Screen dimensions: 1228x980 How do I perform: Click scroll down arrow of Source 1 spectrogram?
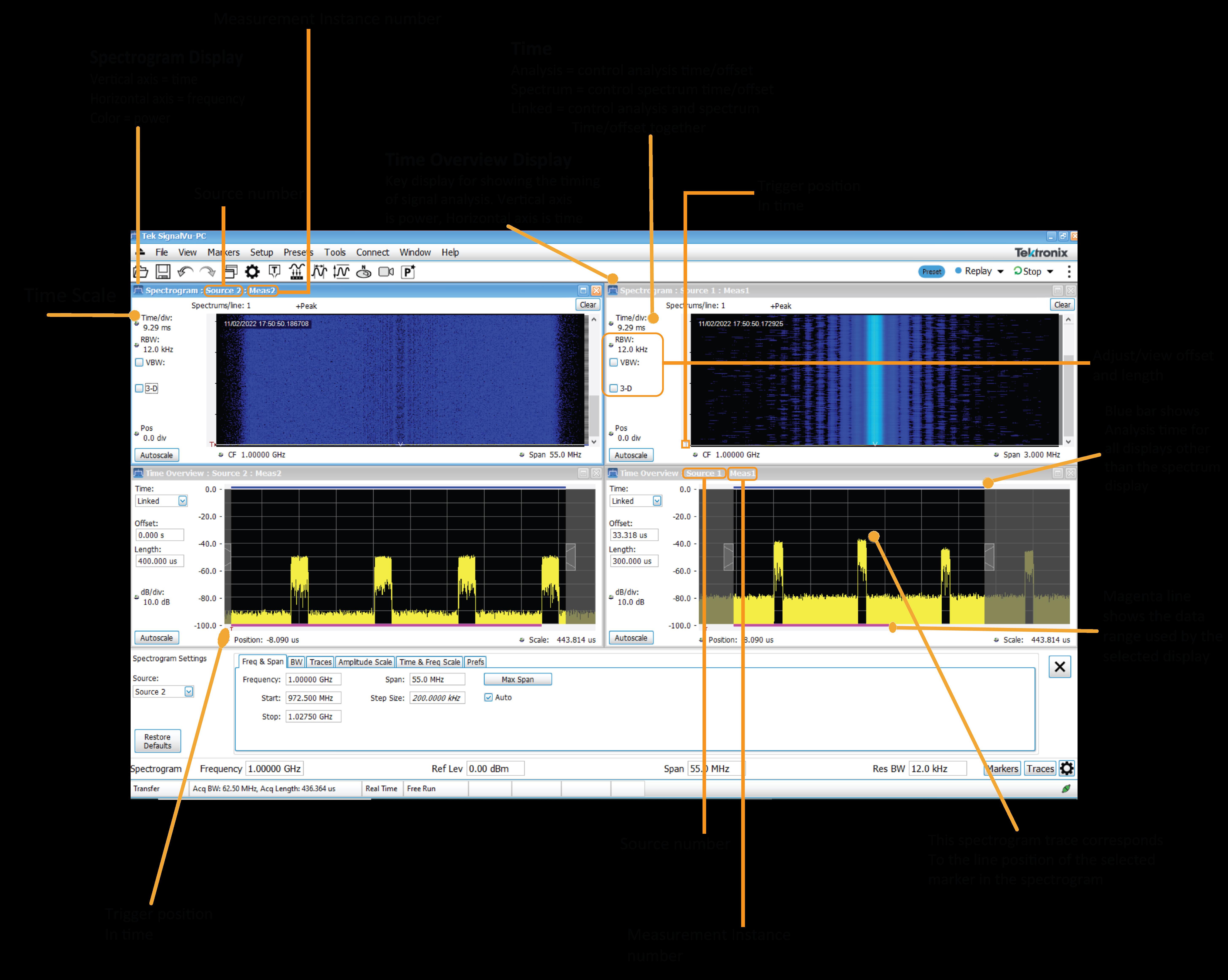[x=1068, y=441]
